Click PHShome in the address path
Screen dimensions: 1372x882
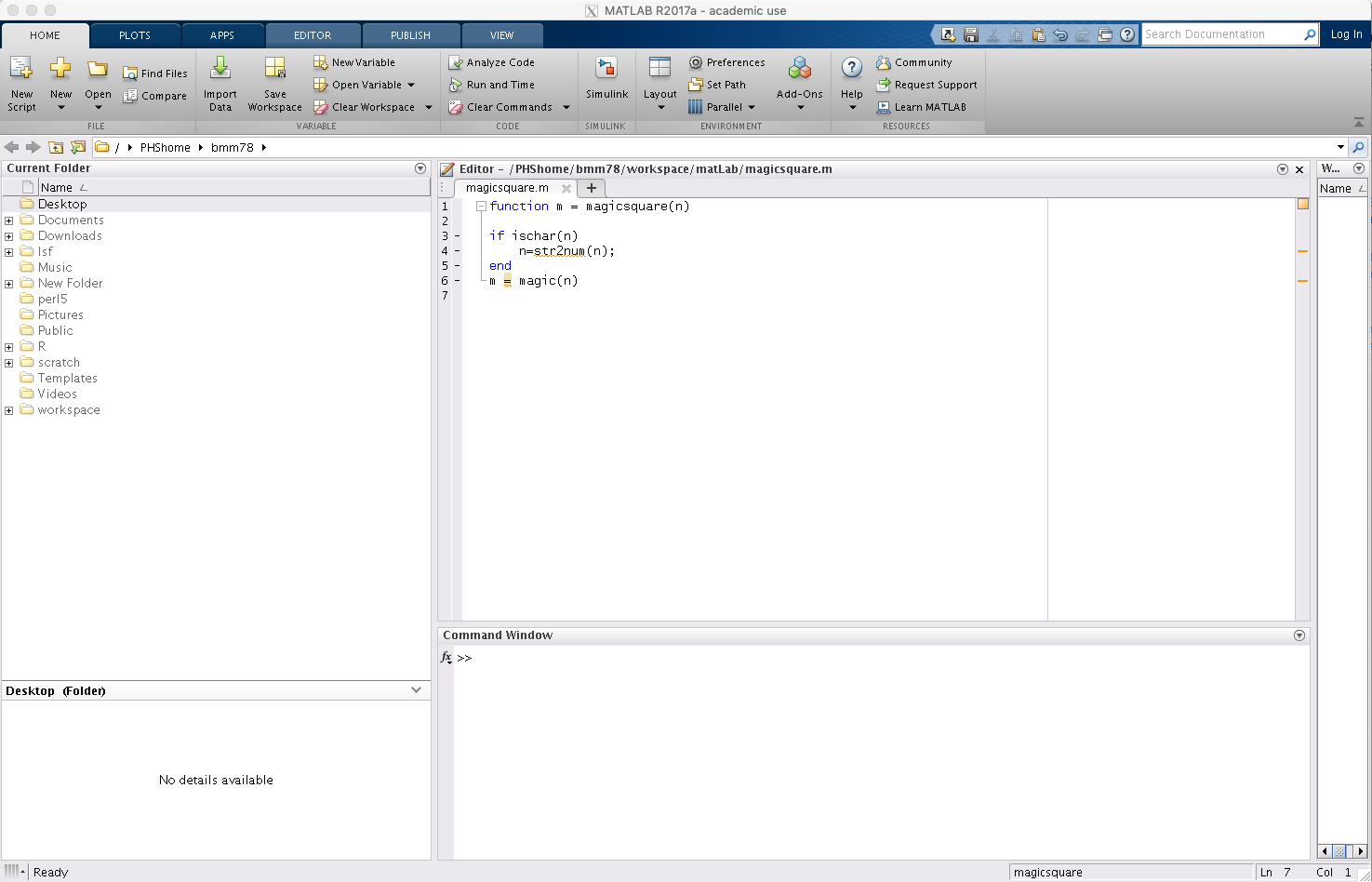coord(166,147)
